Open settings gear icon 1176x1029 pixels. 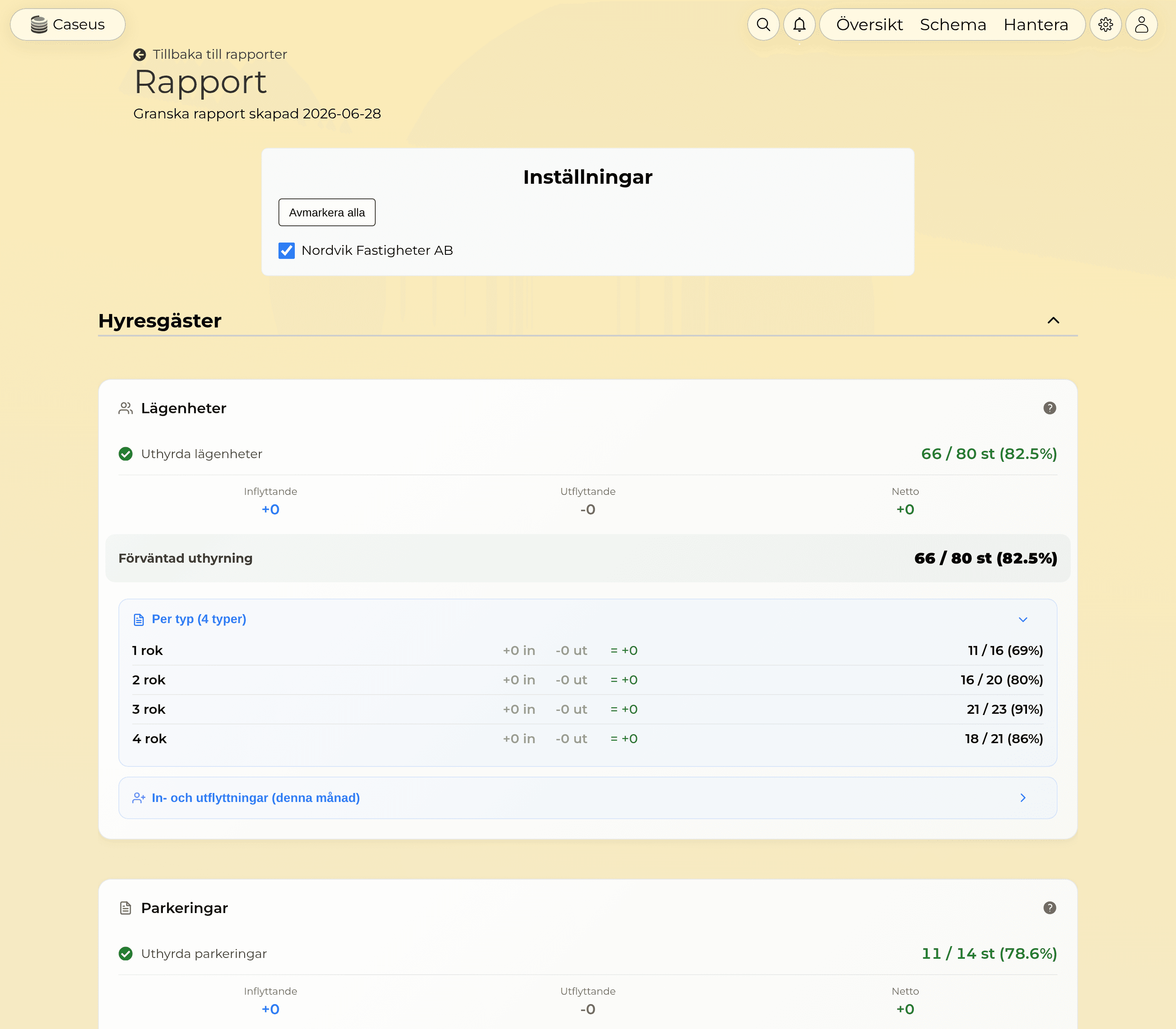tap(1105, 24)
